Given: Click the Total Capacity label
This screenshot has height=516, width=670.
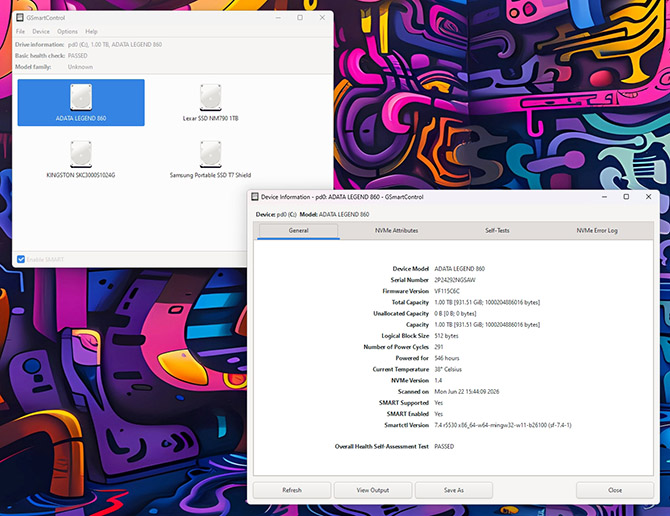Looking at the screenshot, I should pos(410,302).
